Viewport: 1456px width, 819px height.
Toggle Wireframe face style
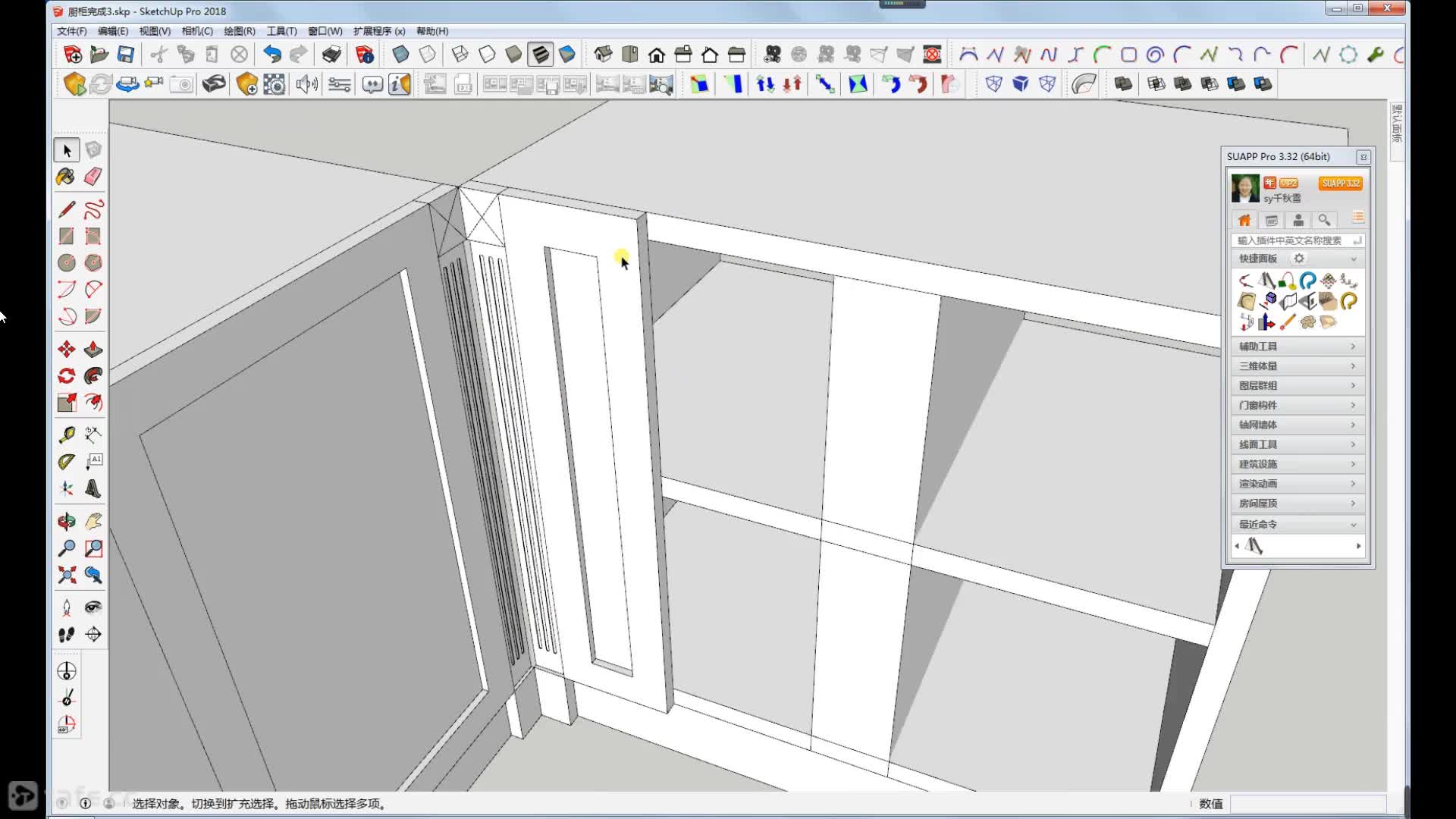(460, 54)
